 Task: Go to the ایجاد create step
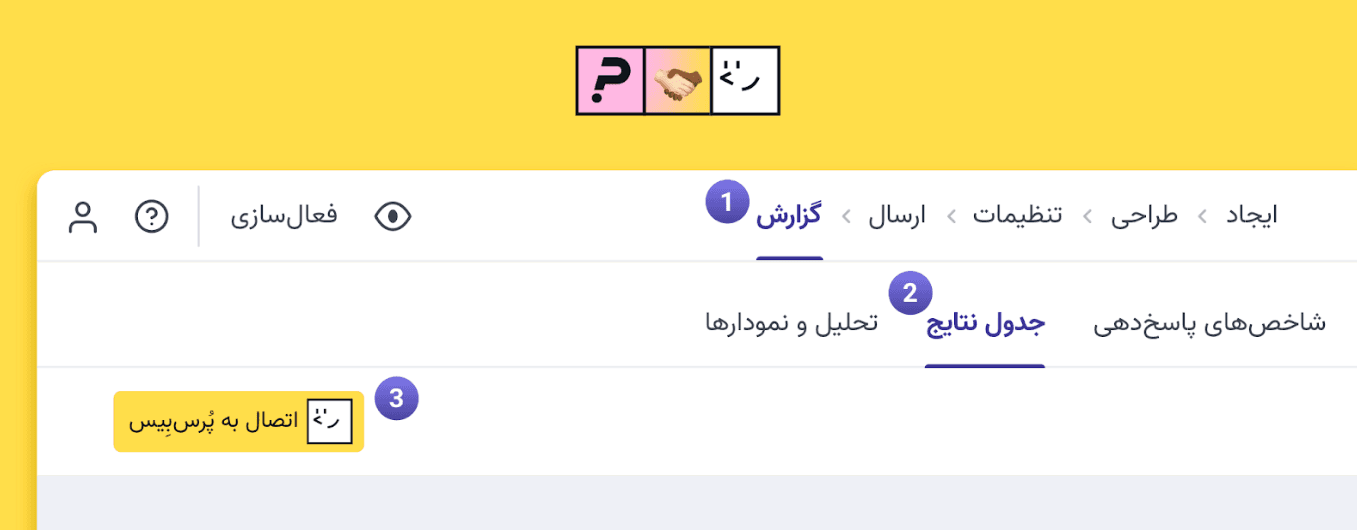(1252, 215)
